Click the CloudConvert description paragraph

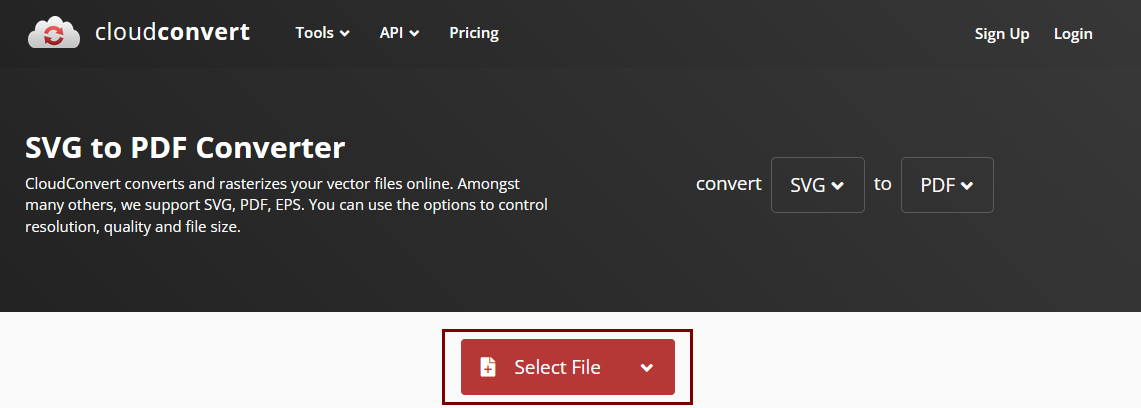pyautogui.click(x=286, y=205)
